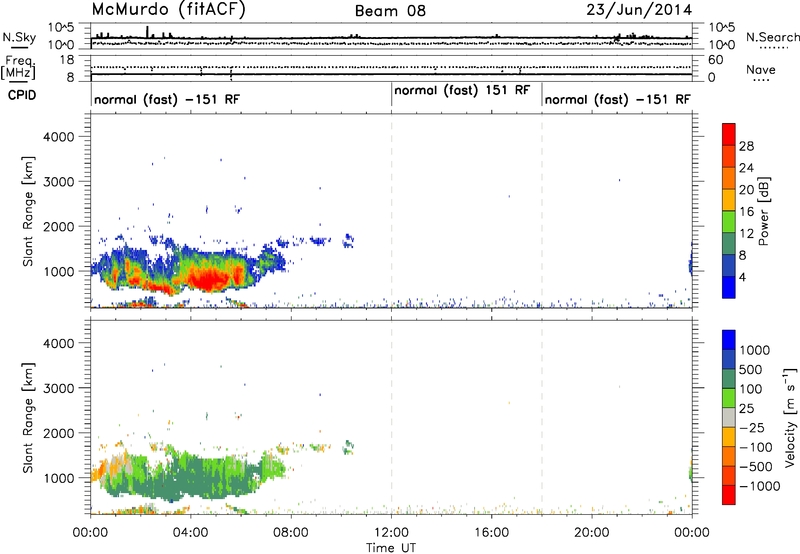Click the light green power colorbar segment
The image size is (800, 554).
tap(729, 222)
